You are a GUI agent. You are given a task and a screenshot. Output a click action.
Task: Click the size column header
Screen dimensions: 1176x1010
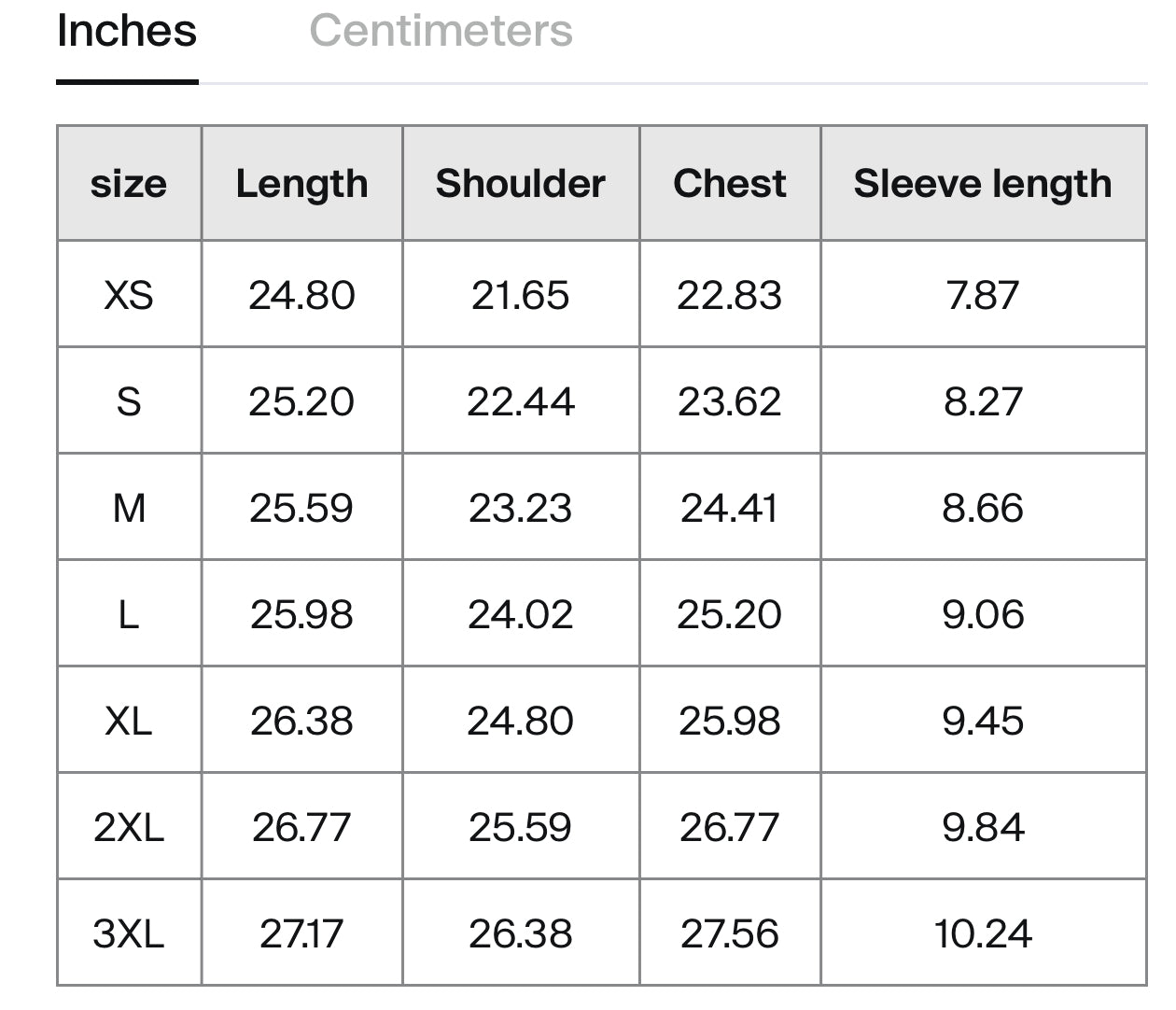(129, 184)
